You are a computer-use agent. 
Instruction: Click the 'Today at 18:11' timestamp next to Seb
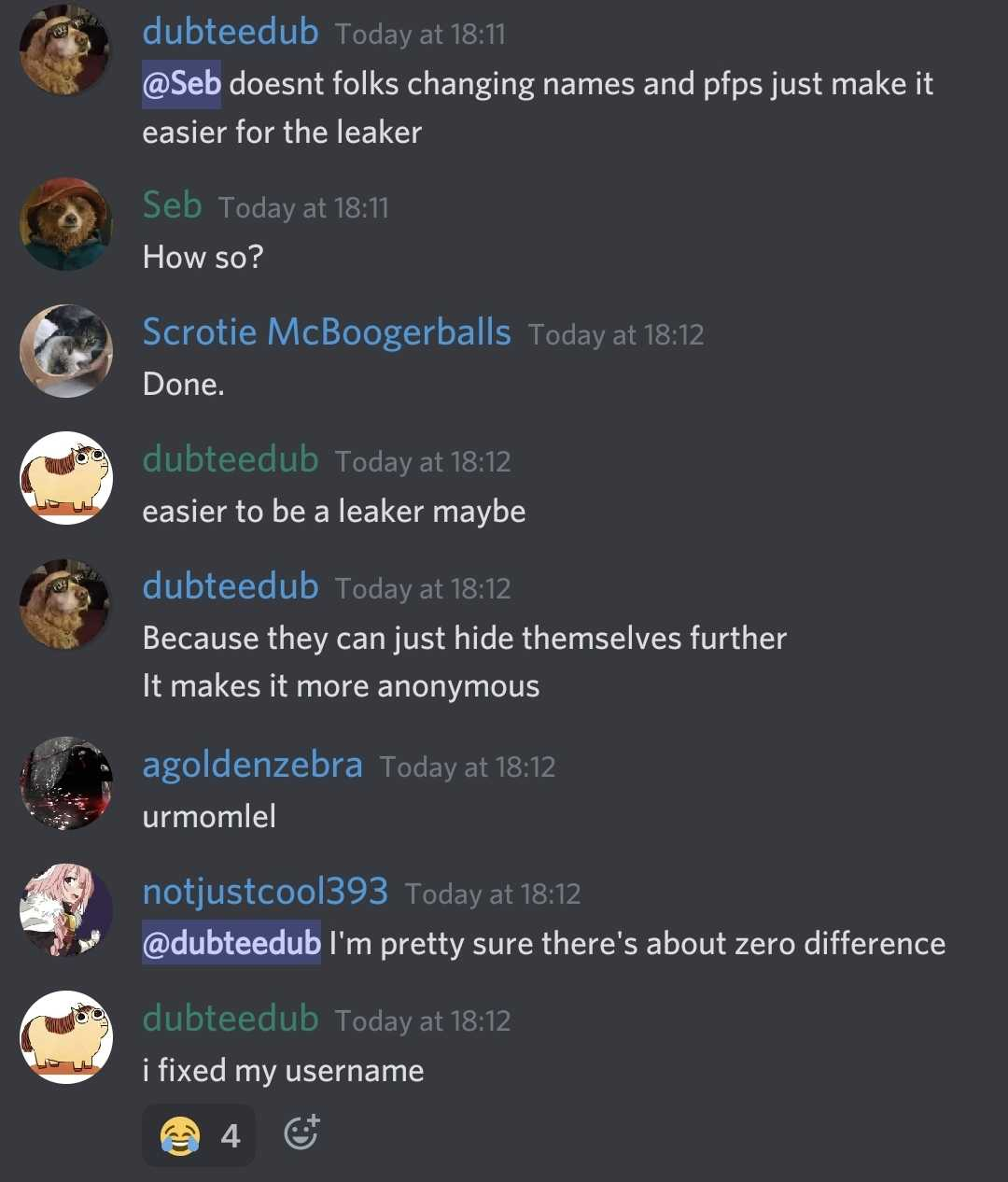[303, 207]
